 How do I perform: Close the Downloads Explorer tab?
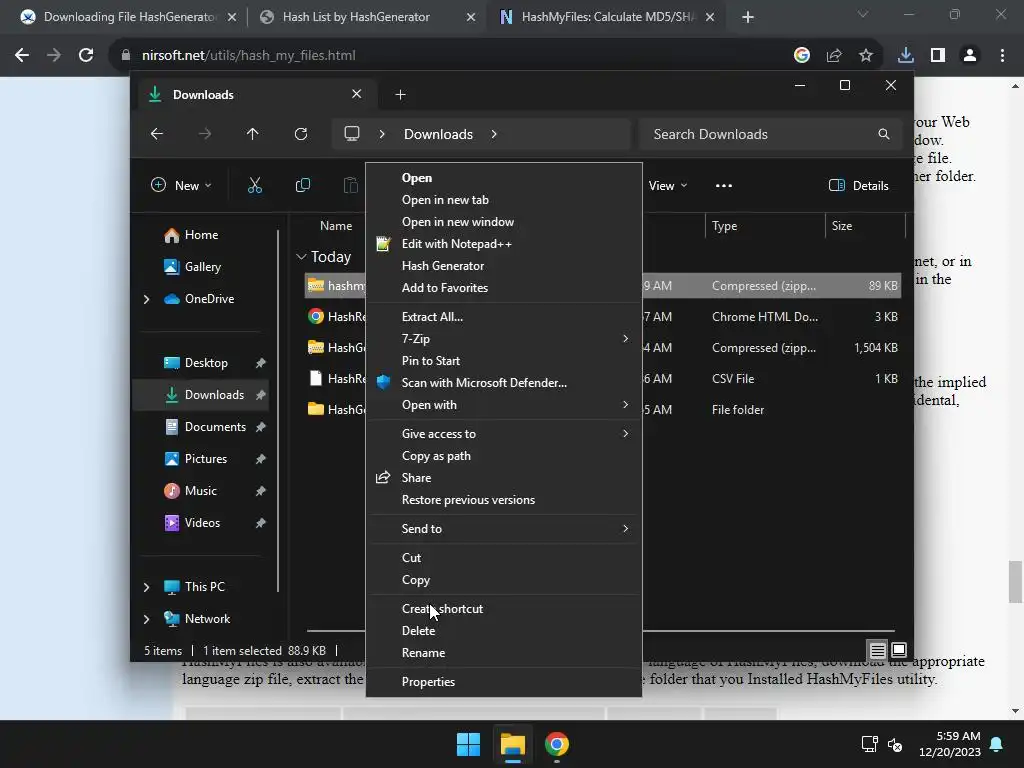[x=357, y=94]
